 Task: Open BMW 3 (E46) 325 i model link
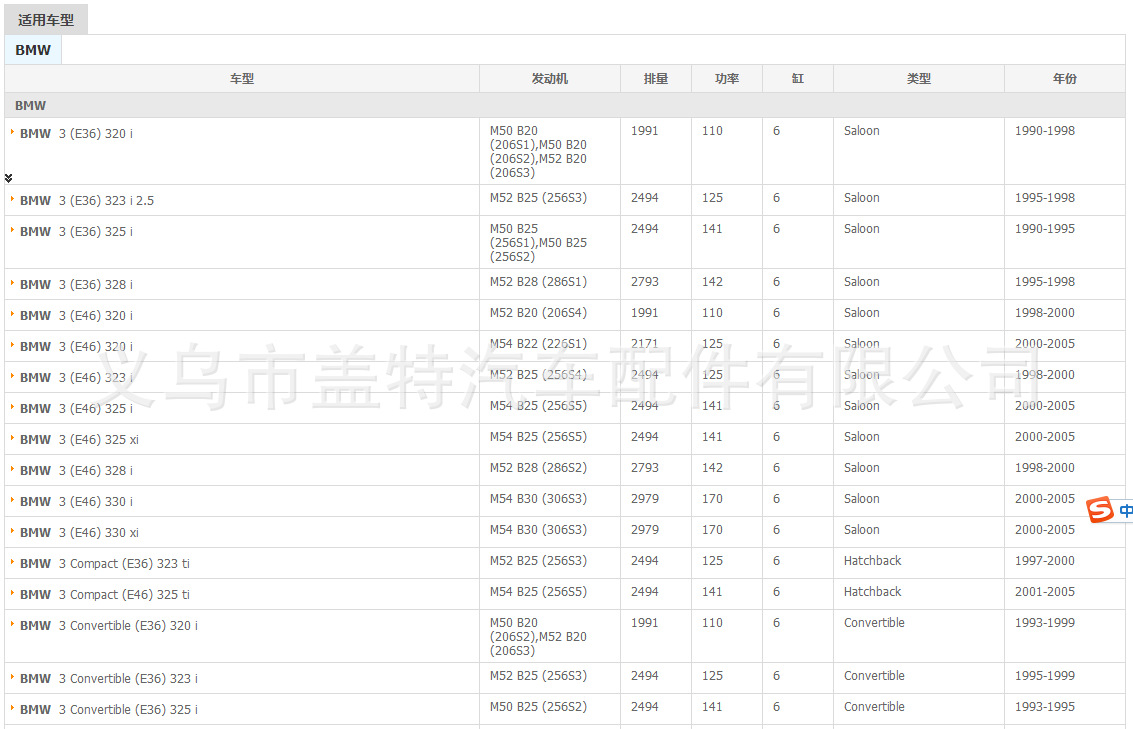coord(77,409)
